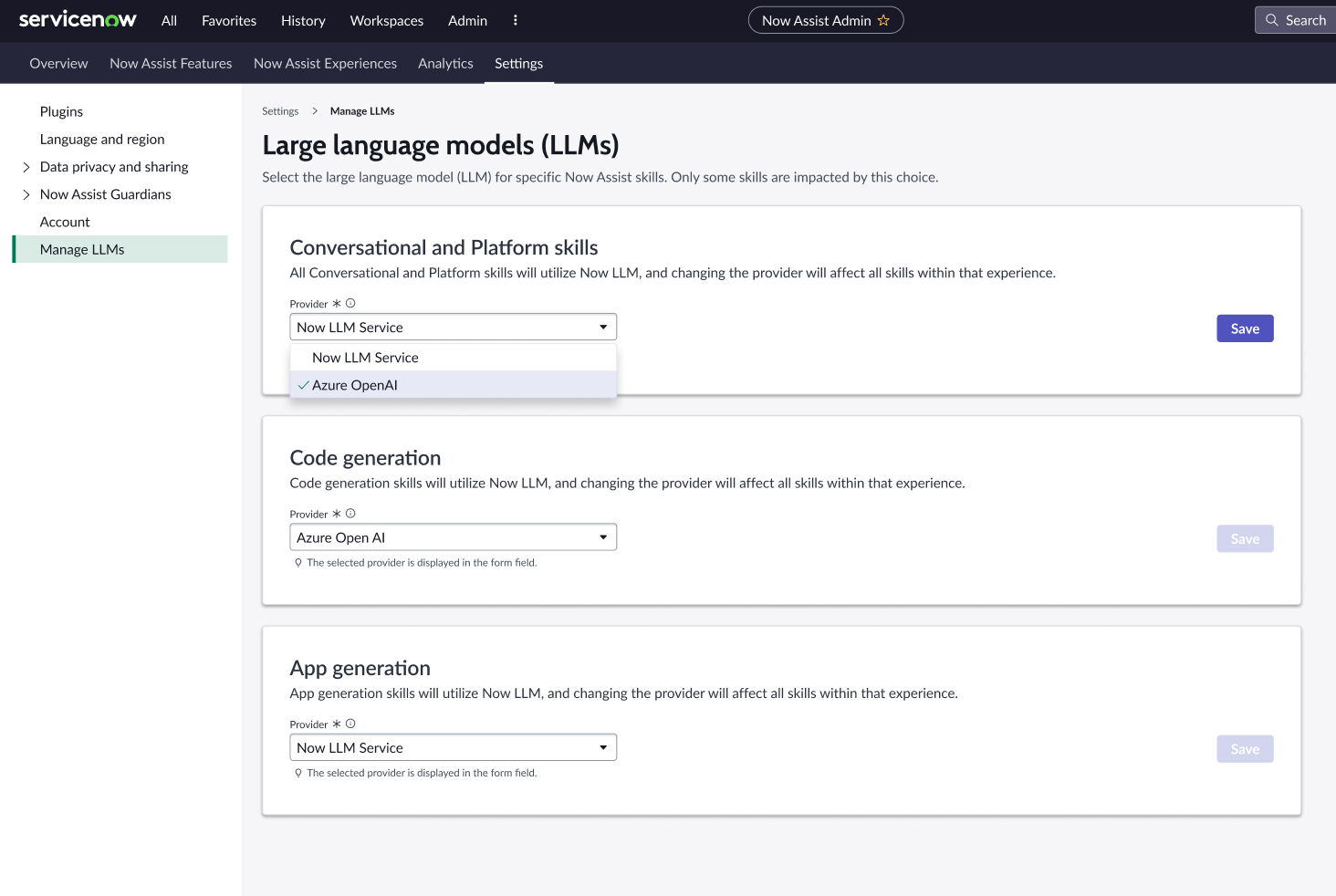
Task: Open Plugins in the sidebar
Action: 61,111
